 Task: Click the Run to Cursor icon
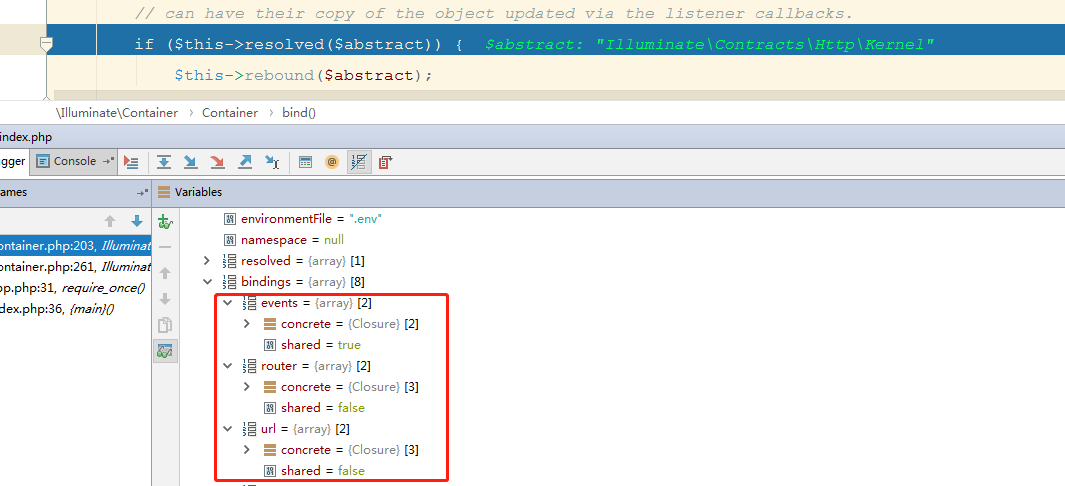pyautogui.click(x=272, y=162)
